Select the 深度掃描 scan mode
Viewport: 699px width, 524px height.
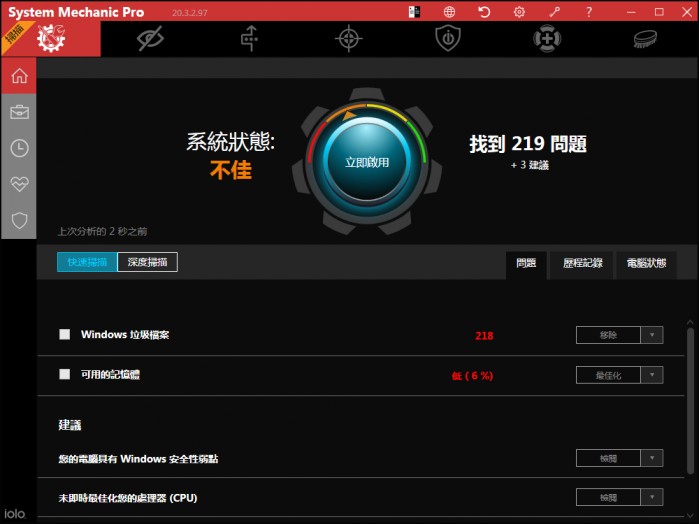148,262
